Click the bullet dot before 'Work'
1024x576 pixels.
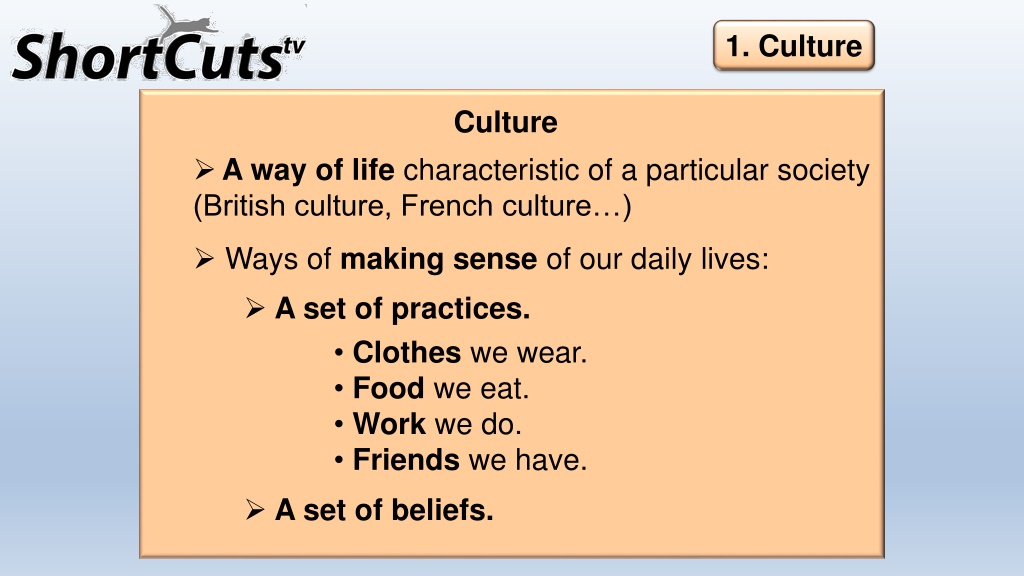(338, 425)
